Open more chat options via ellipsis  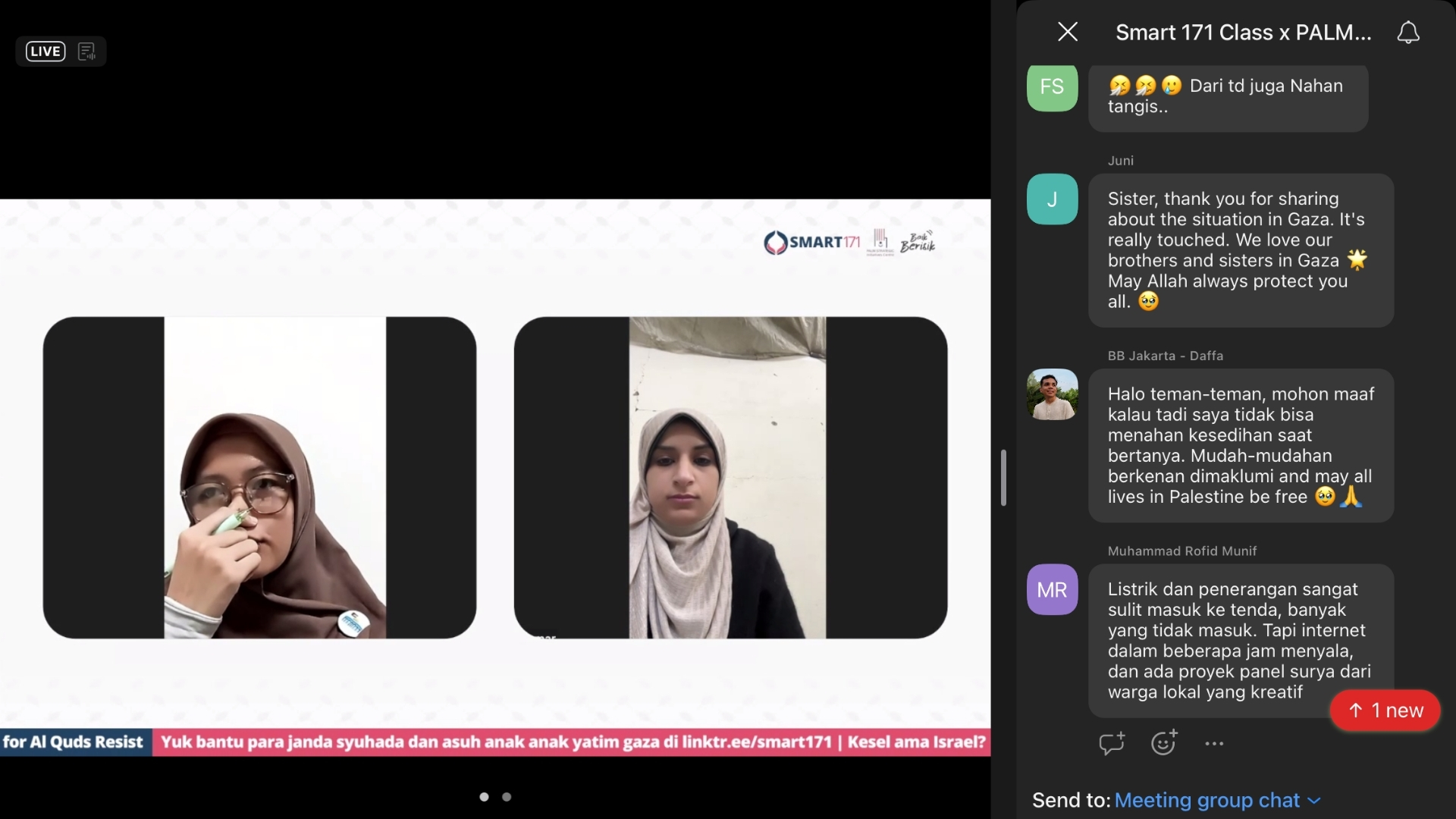pyautogui.click(x=1213, y=744)
